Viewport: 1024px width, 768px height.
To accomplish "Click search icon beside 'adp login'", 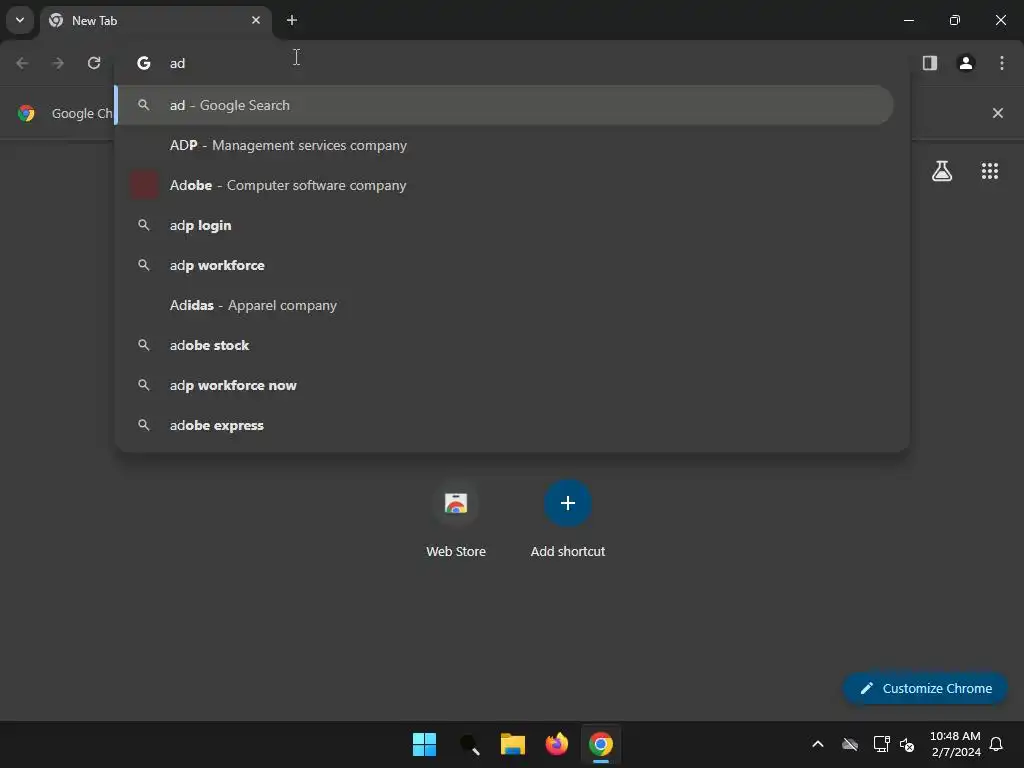I will pyautogui.click(x=144, y=225).
